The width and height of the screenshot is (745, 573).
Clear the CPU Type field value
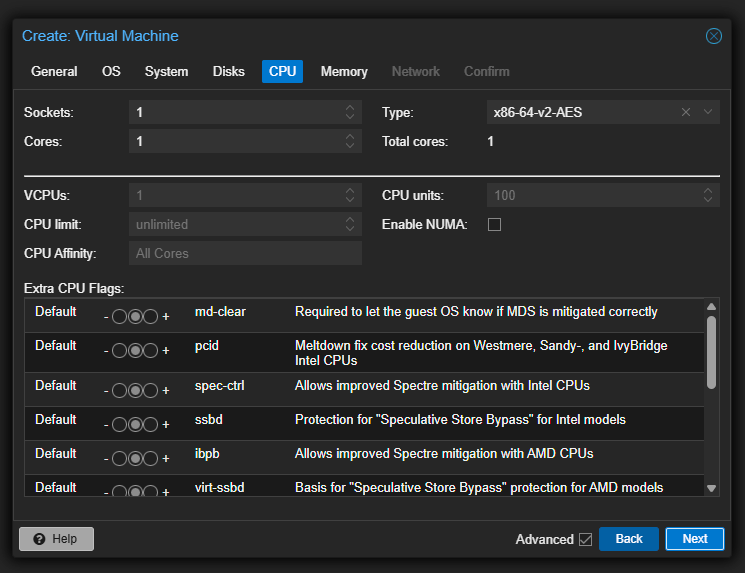tap(686, 112)
